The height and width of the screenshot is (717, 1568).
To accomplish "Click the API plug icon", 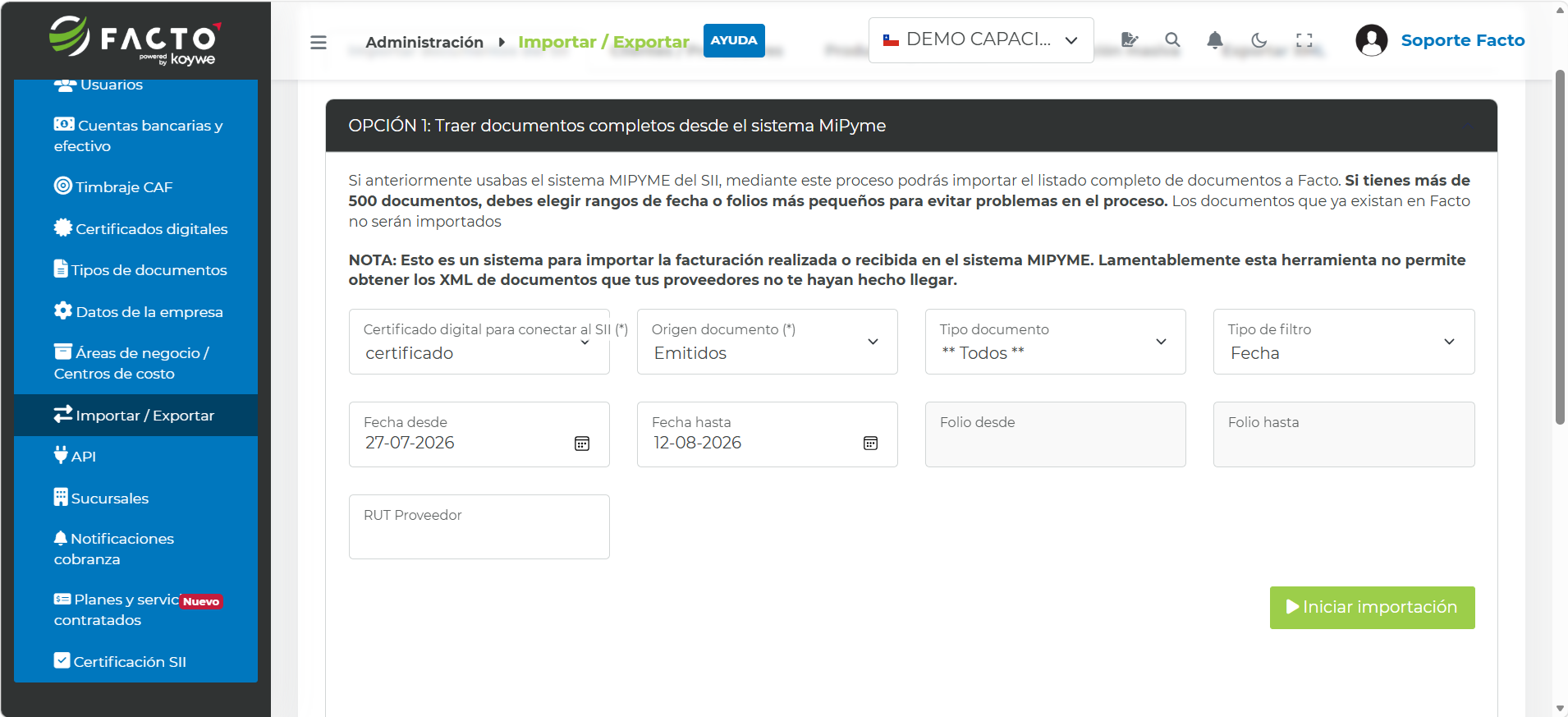I will 61,454.
